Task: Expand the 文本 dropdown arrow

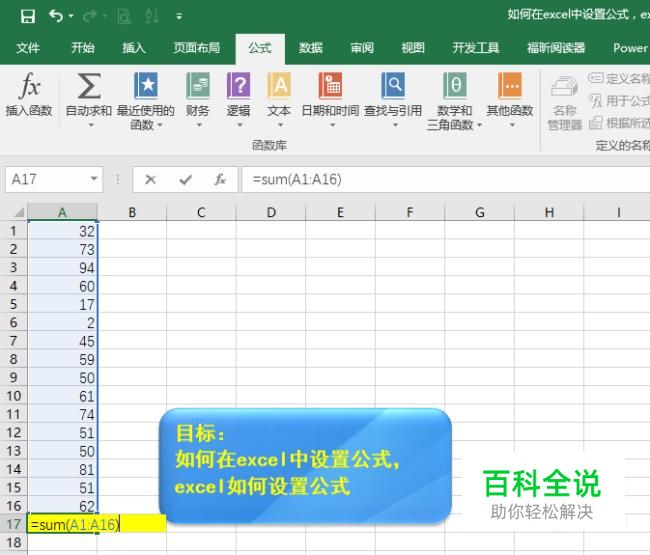Action: (280, 125)
